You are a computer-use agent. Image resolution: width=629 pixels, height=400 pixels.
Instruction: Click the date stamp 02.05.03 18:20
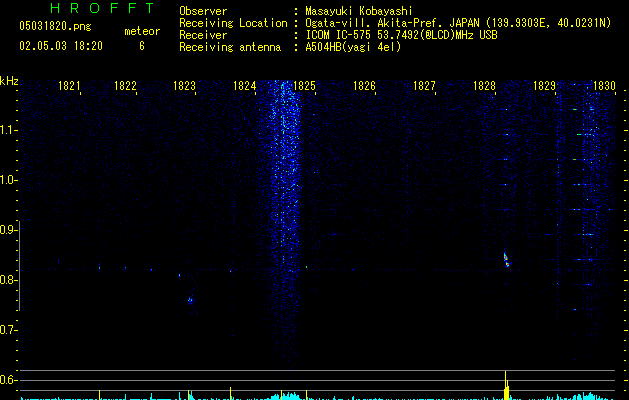(61, 46)
